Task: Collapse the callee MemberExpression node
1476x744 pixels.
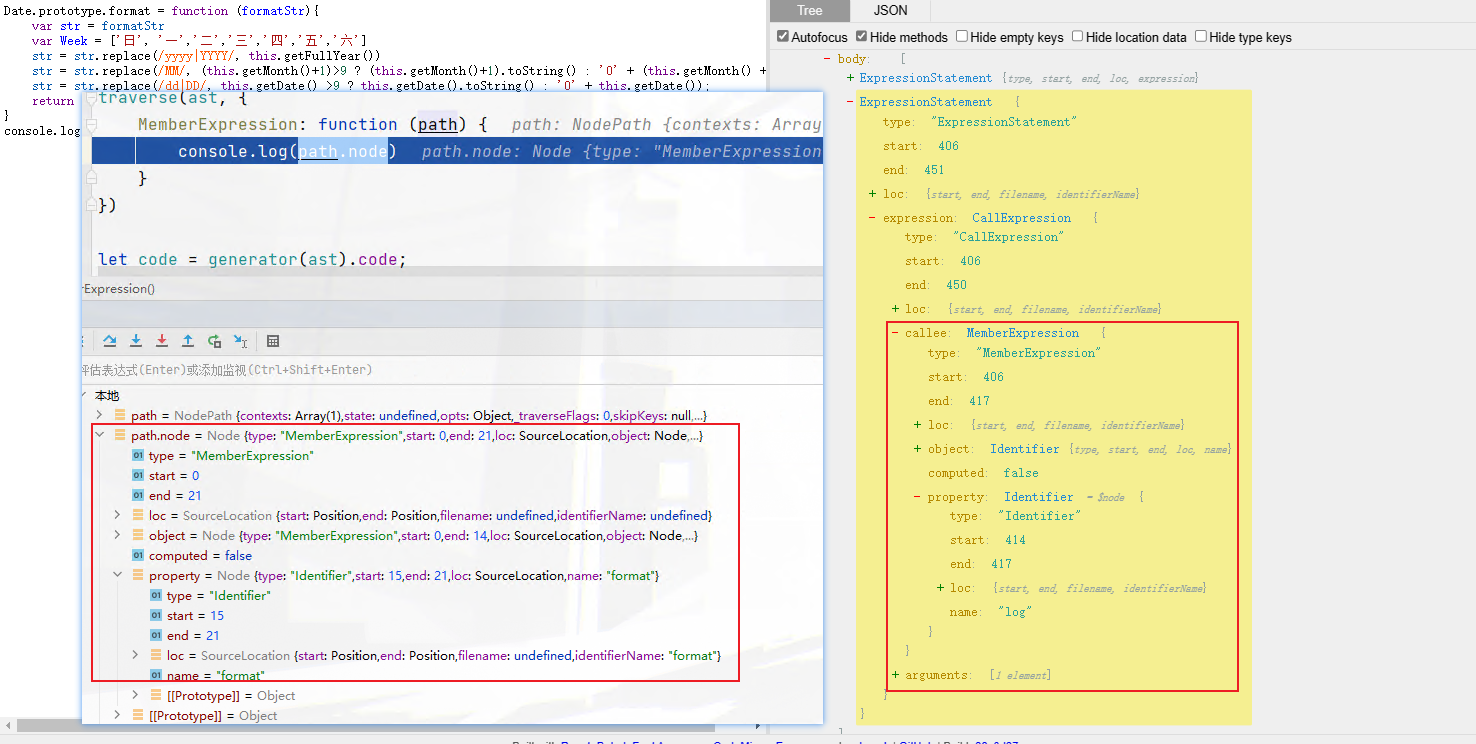Action: pyautogui.click(x=895, y=333)
